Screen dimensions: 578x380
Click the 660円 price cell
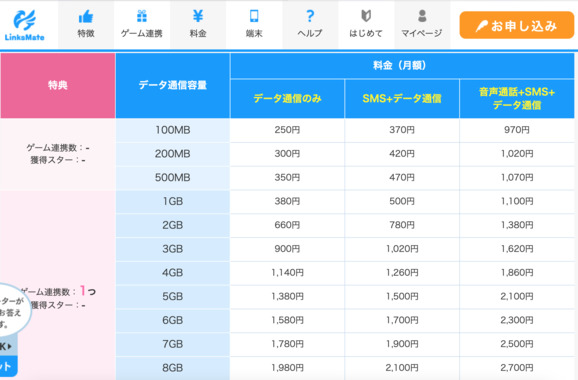(x=288, y=225)
